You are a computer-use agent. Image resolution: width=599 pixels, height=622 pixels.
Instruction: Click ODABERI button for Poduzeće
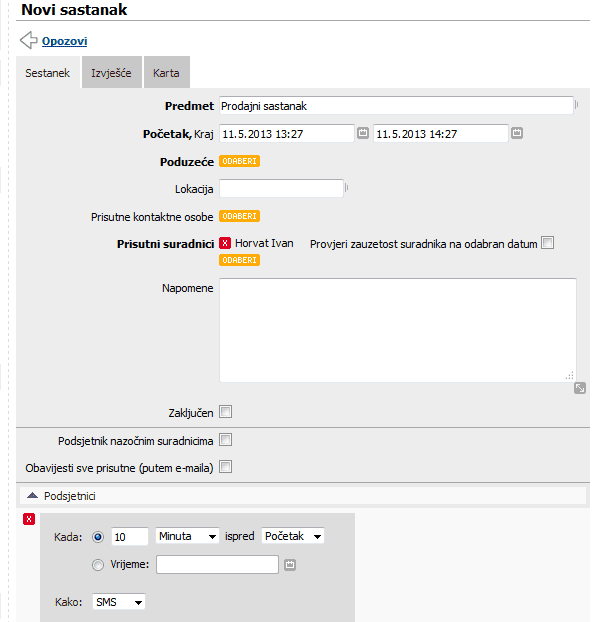tap(240, 161)
